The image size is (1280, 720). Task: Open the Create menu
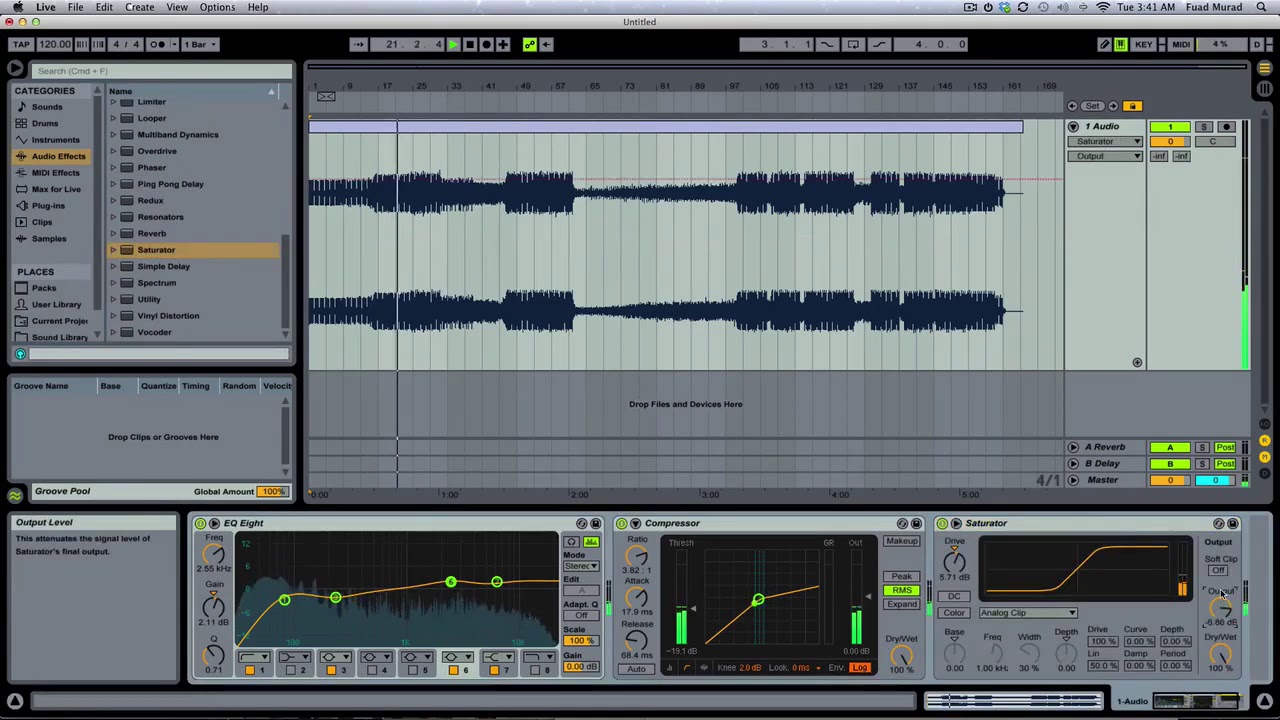[139, 7]
